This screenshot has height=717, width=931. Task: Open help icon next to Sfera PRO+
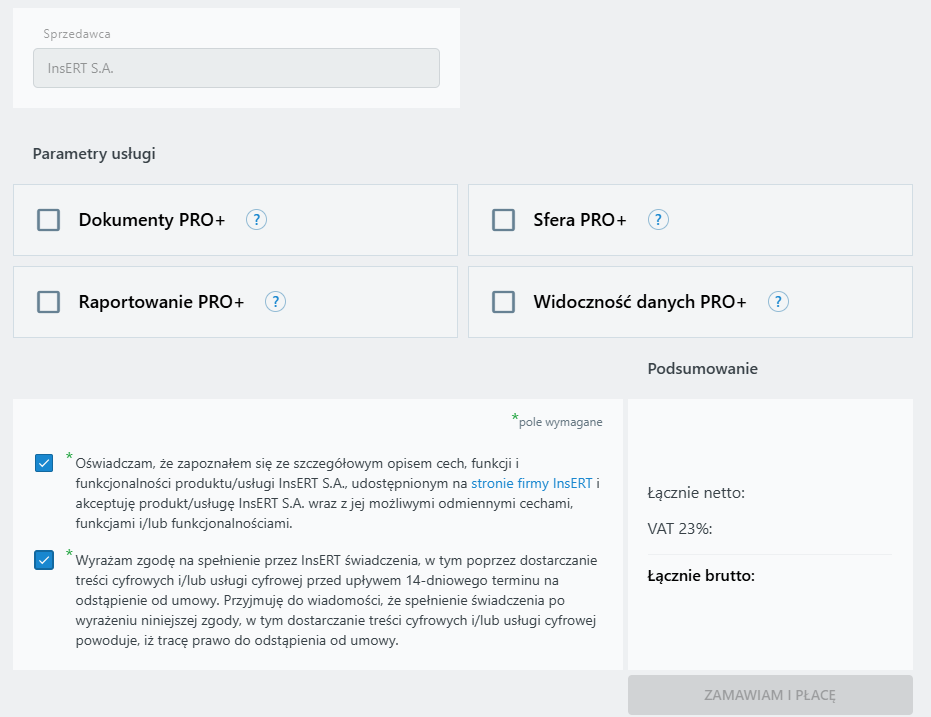pyautogui.click(x=658, y=220)
